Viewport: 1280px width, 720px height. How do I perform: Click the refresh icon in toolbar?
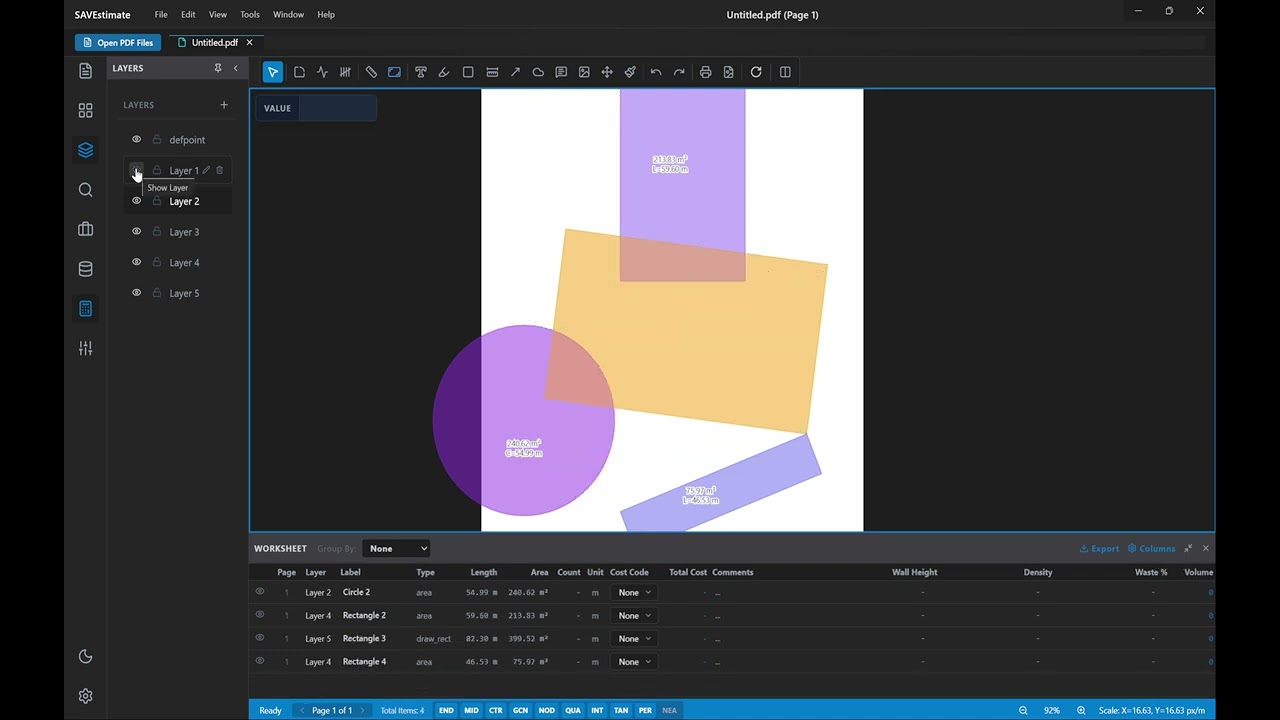[x=756, y=72]
